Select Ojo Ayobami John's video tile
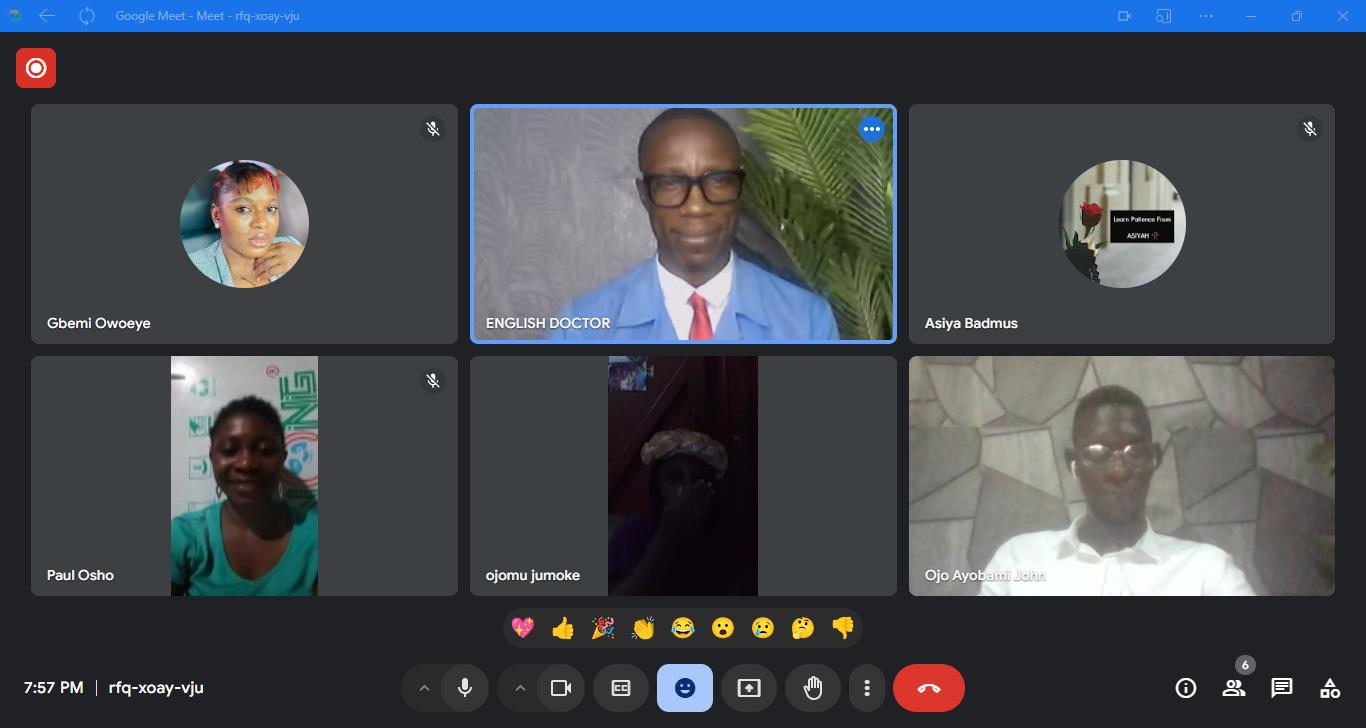The image size is (1366, 728). point(1121,476)
